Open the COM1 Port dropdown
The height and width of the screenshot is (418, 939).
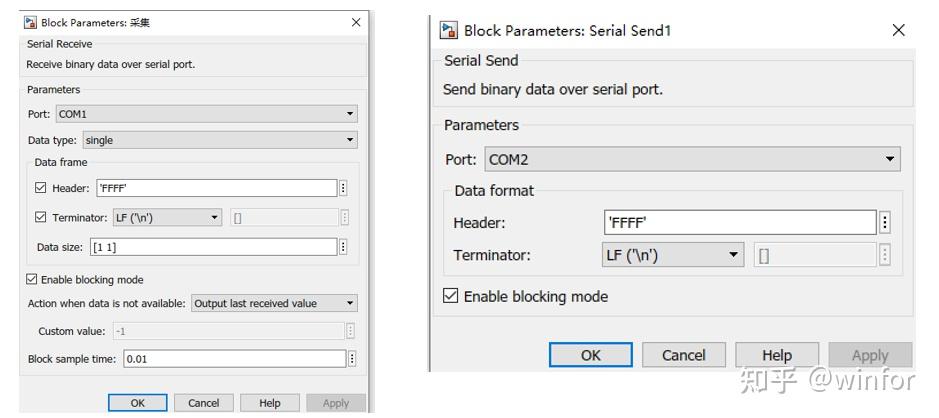[207, 114]
